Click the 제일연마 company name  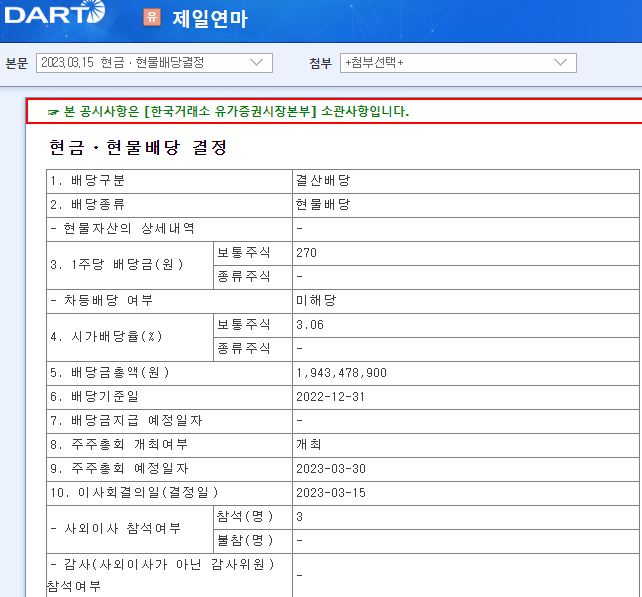(210, 18)
